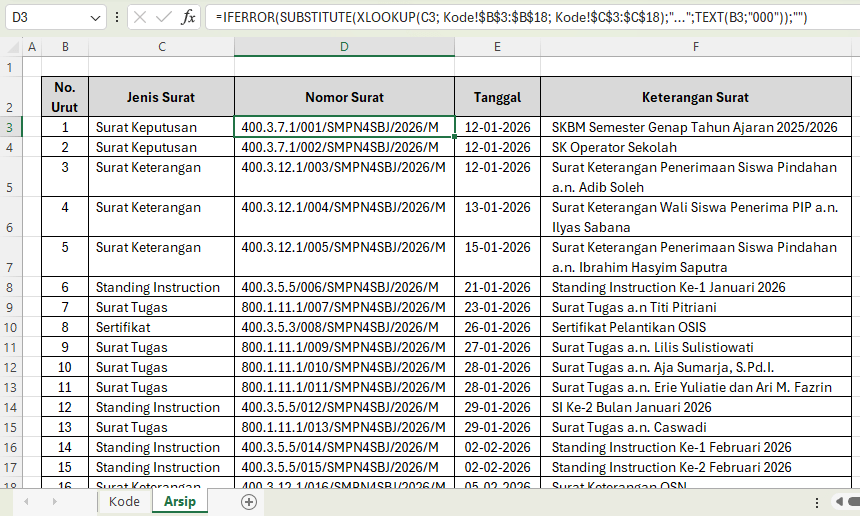Screen dimensions: 860x516
Task: Click the formula bar vertical dots handle
Action: (x=117, y=18)
